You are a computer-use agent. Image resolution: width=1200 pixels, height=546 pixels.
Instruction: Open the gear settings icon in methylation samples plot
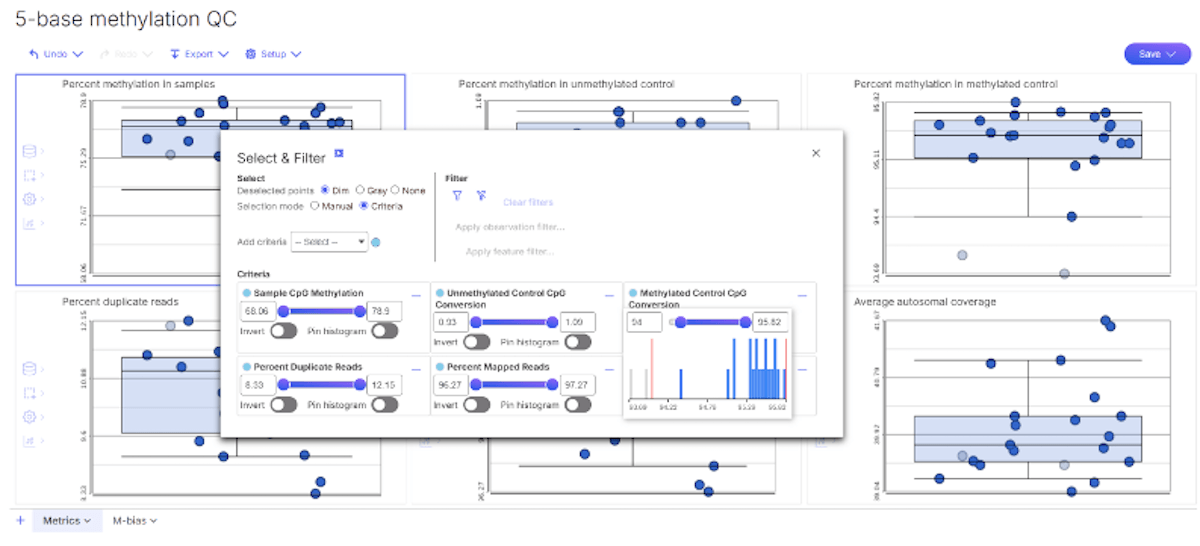pos(29,198)
